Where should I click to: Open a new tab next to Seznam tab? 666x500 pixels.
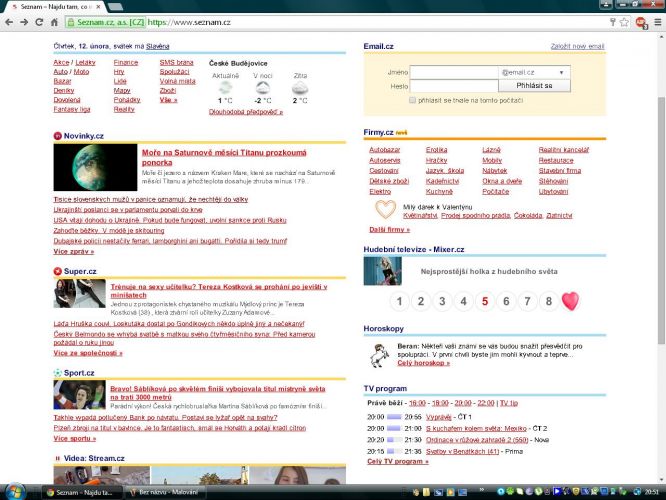[x=115, y=7]
